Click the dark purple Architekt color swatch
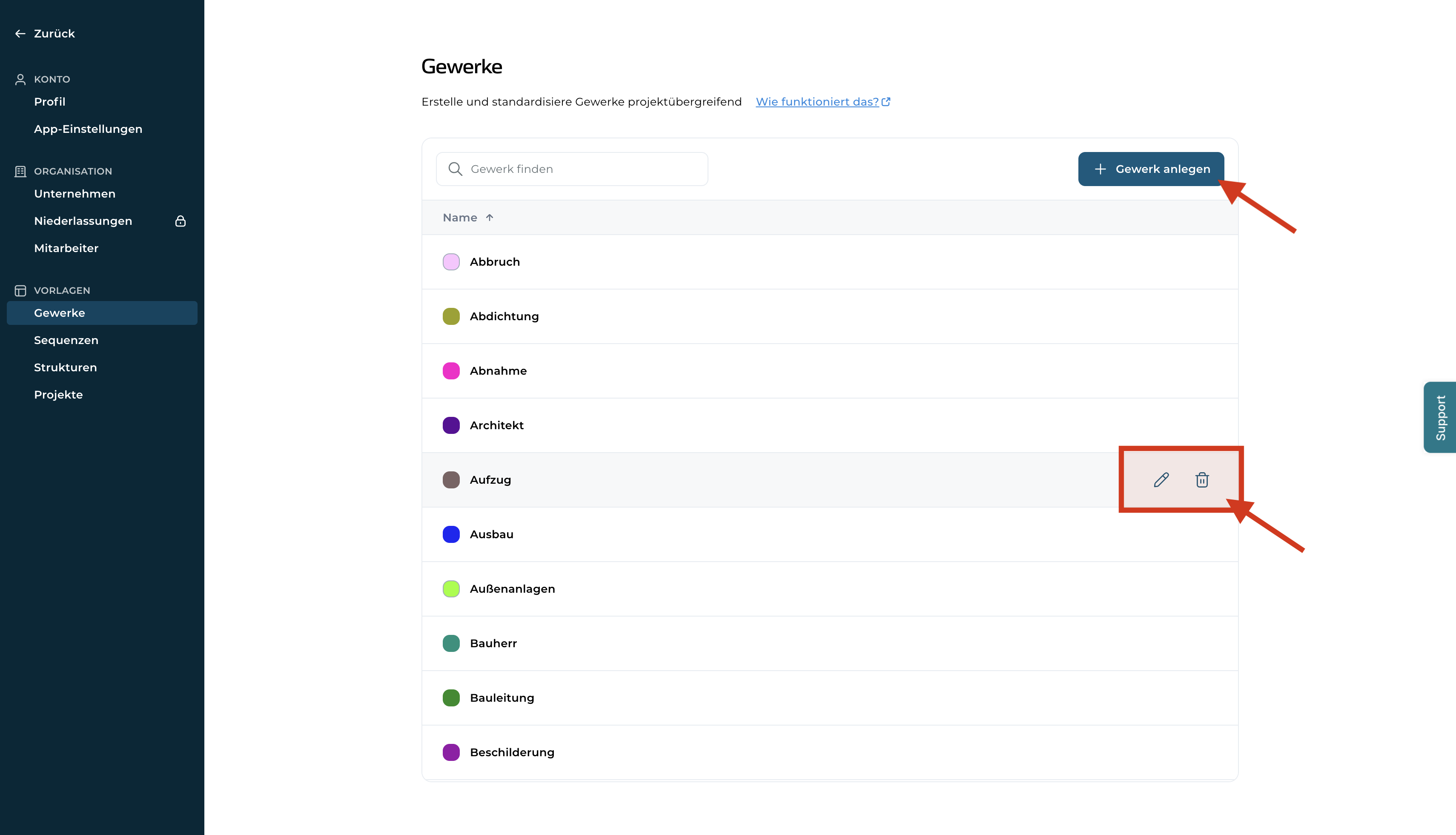Screen dimensions: 1456x835 pos(451,425)
